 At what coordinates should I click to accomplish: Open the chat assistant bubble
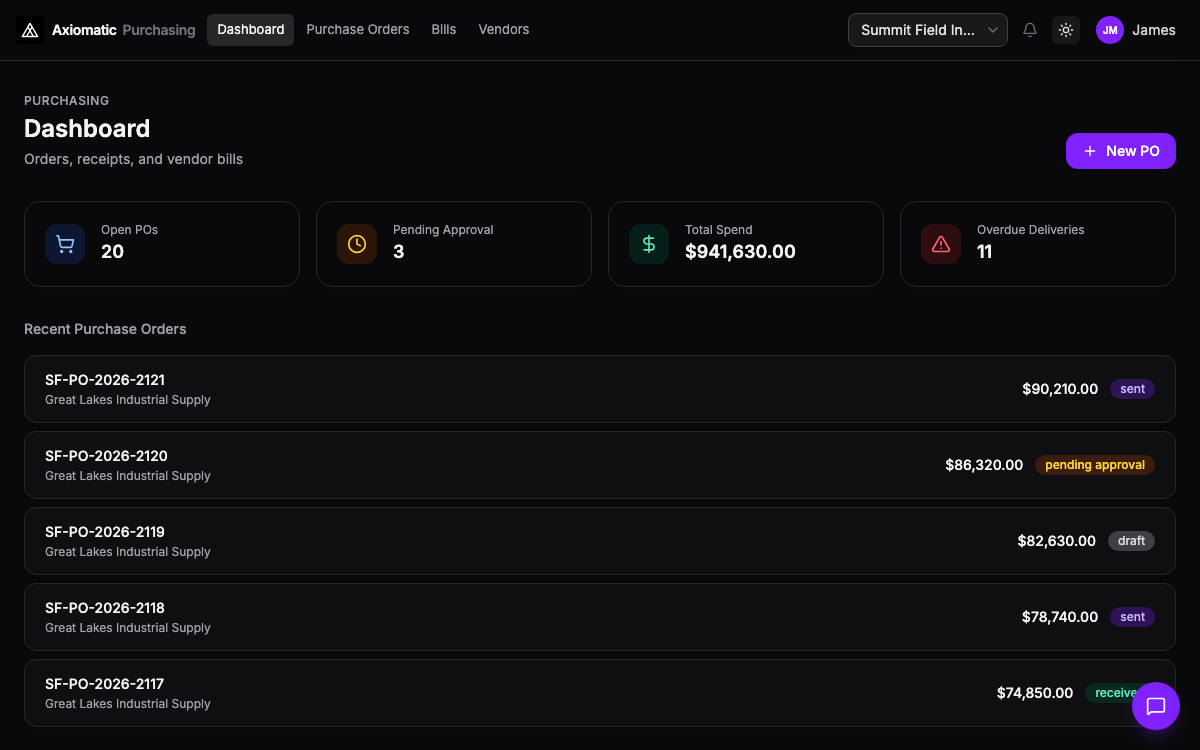click(x=1156, y=706)
